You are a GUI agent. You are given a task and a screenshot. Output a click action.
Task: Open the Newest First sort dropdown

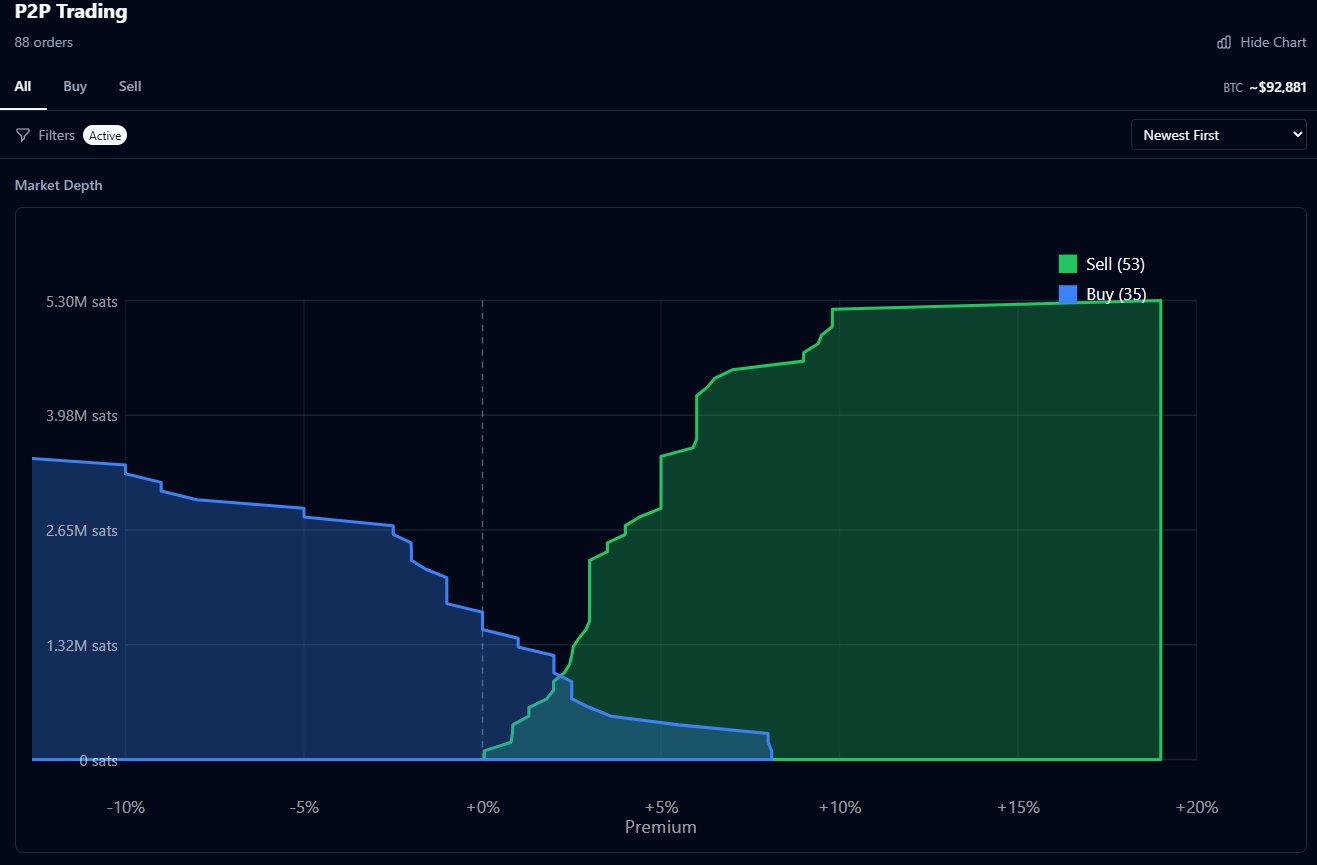[1210, 135]
